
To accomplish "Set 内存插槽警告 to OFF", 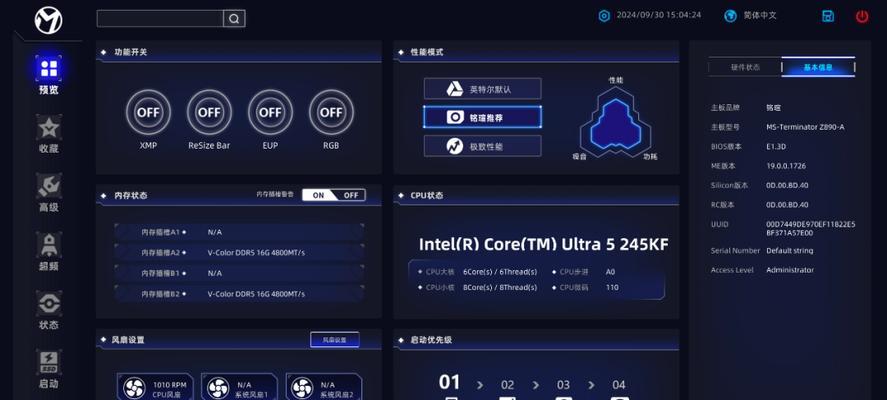I will pos(351,195).
